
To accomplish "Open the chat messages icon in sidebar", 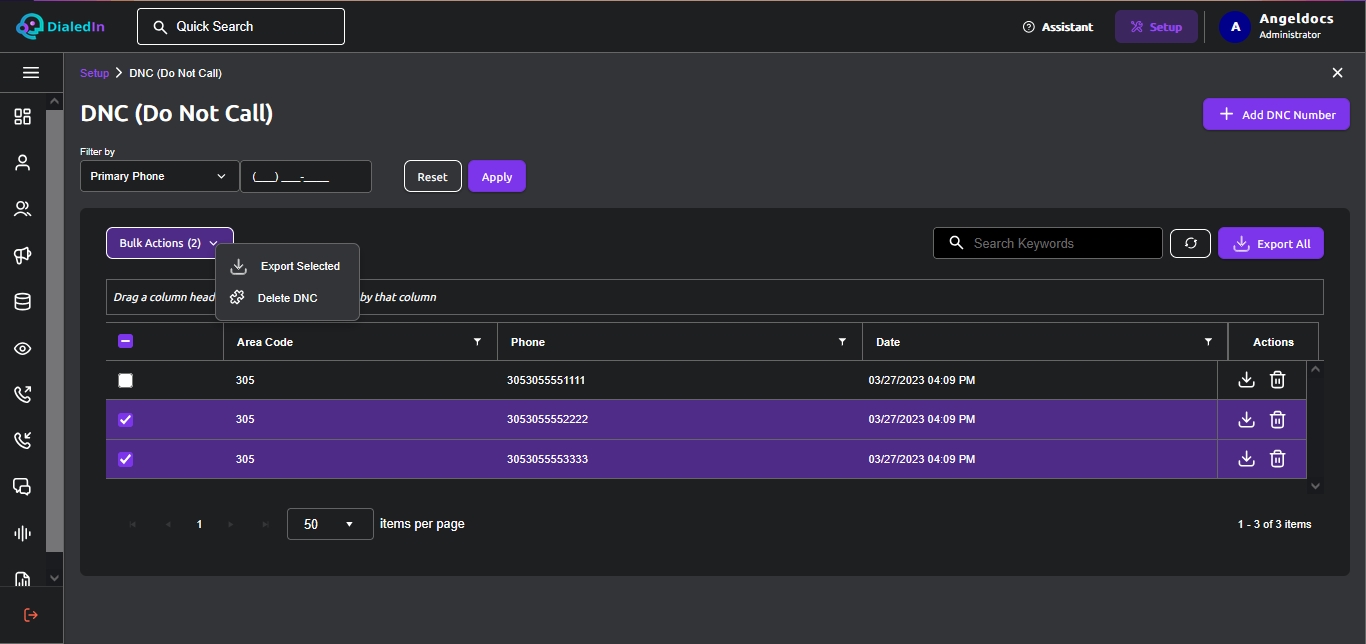I will coord(22,487).
